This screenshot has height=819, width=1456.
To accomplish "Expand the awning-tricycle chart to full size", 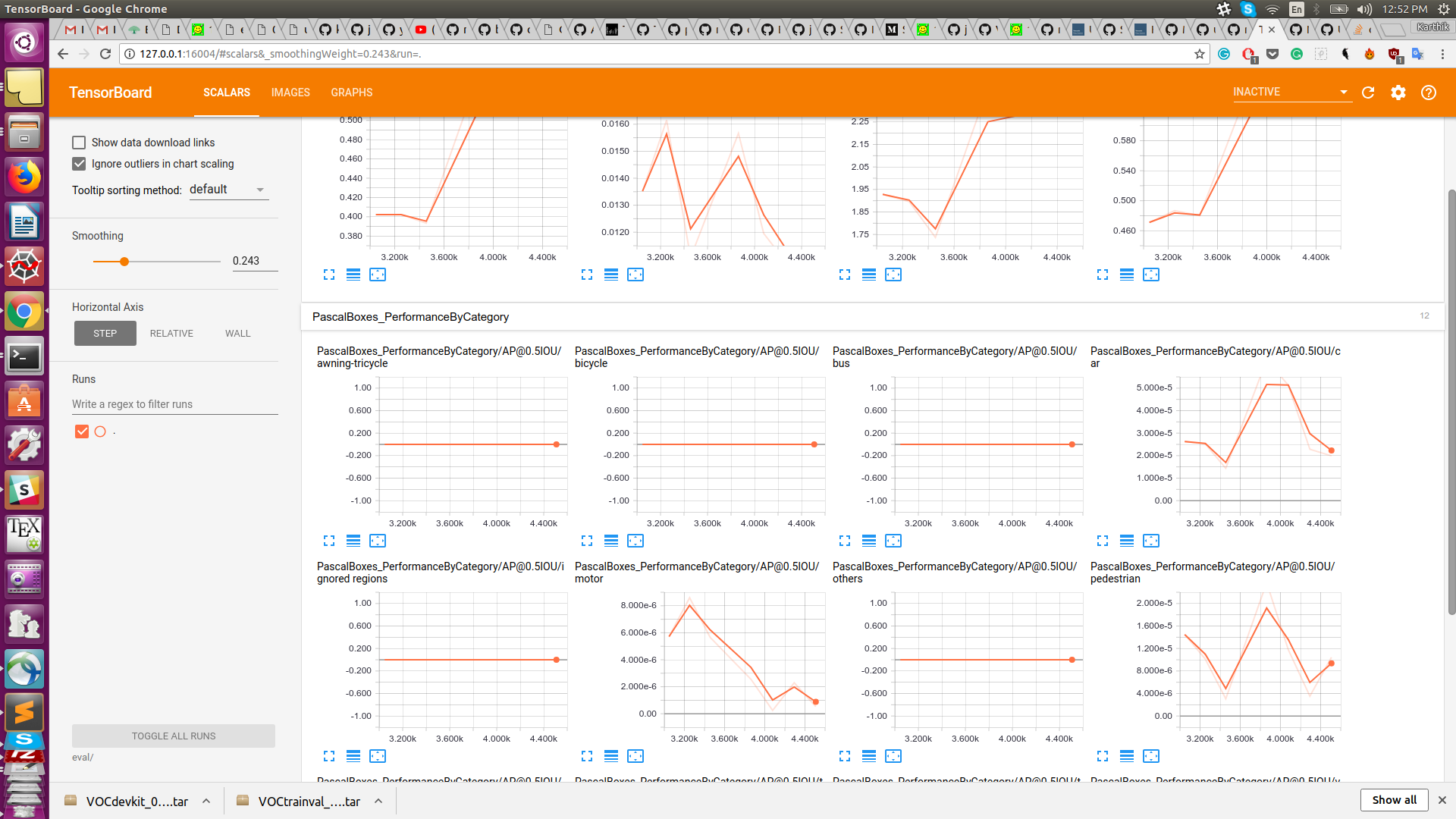I will [x=329, y=541].
